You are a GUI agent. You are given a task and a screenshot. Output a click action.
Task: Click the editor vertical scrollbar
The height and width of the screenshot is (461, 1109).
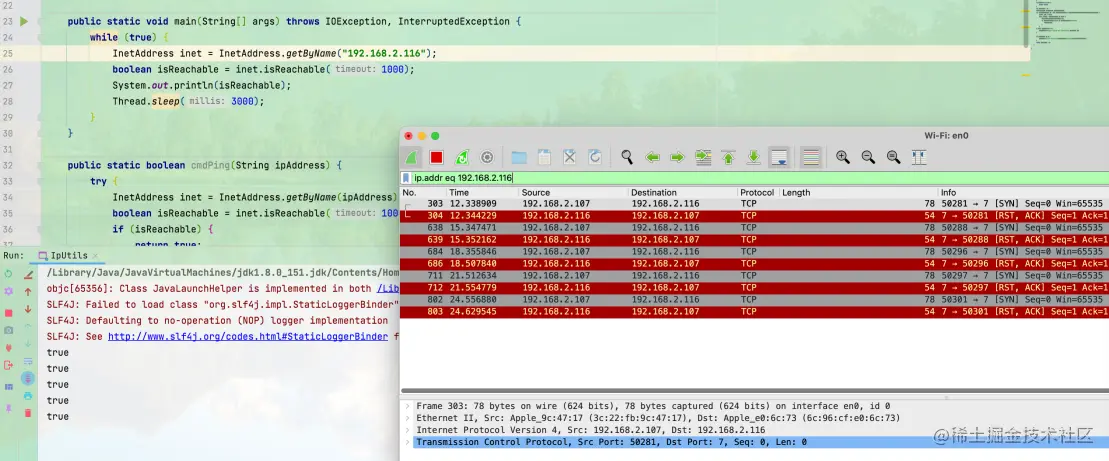tap(1026, 24)
